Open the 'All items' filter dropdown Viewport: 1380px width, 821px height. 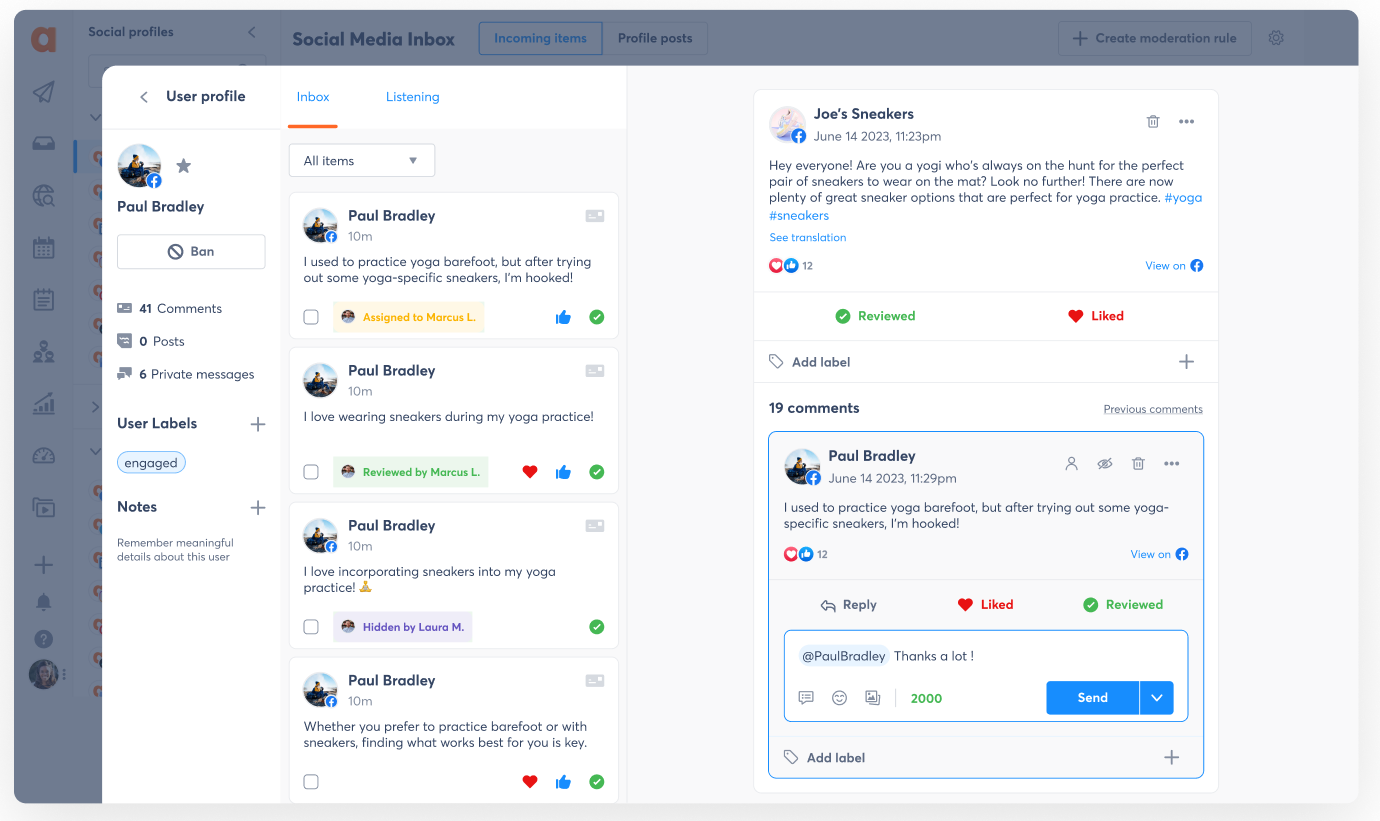point(361,161)
